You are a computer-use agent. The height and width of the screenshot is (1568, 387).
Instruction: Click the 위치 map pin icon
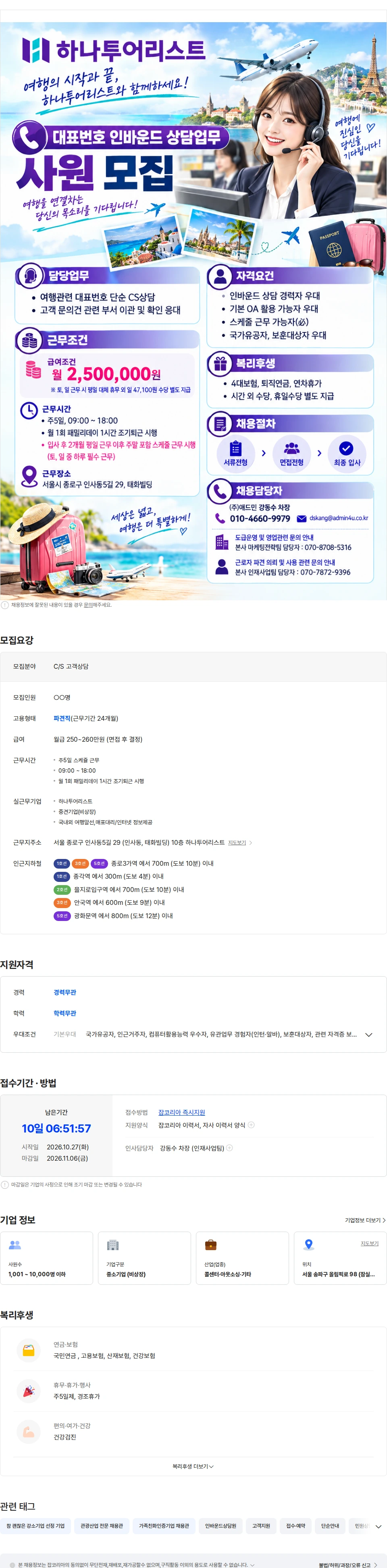(309, 1245)
